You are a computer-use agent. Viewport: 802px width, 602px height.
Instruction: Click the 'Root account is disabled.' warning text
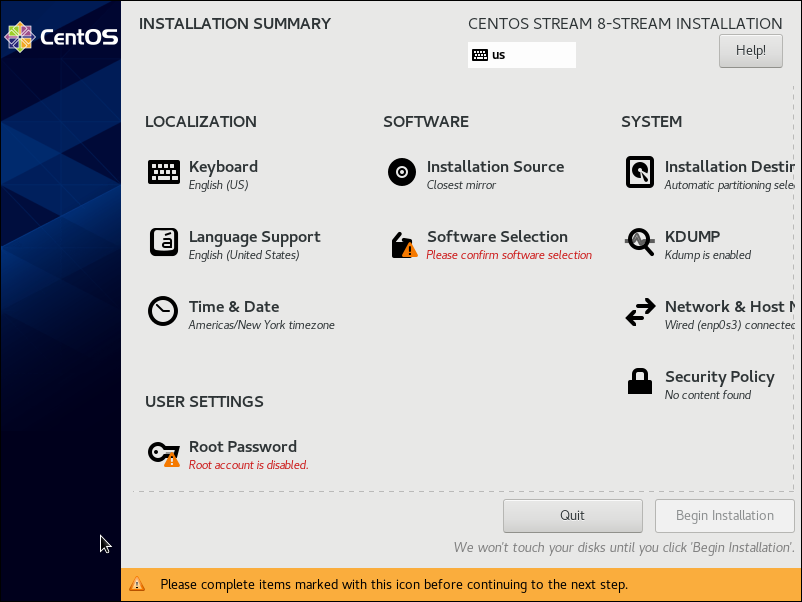(x=248, y=466)
